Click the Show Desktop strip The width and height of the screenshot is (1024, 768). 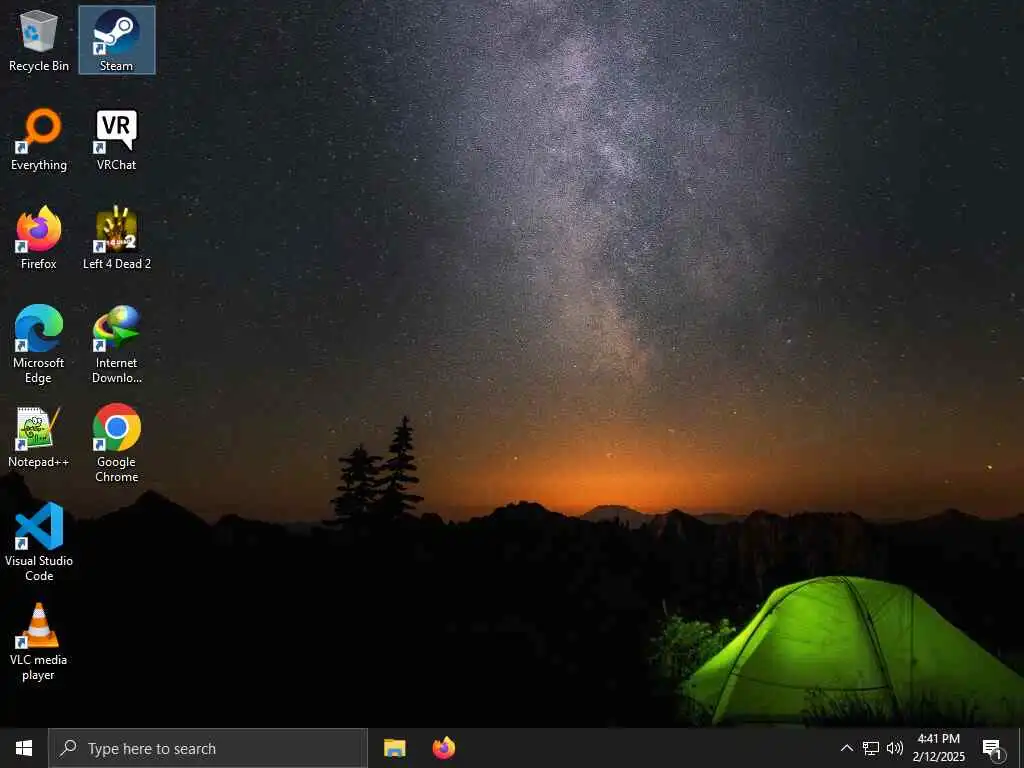pyautogui.click(x=1021, y=748)
